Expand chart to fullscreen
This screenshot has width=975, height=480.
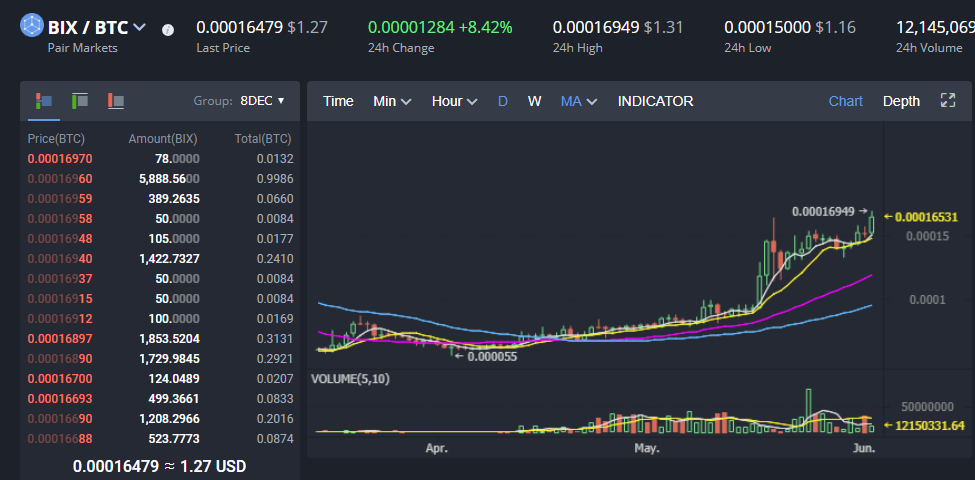point(948,101)
